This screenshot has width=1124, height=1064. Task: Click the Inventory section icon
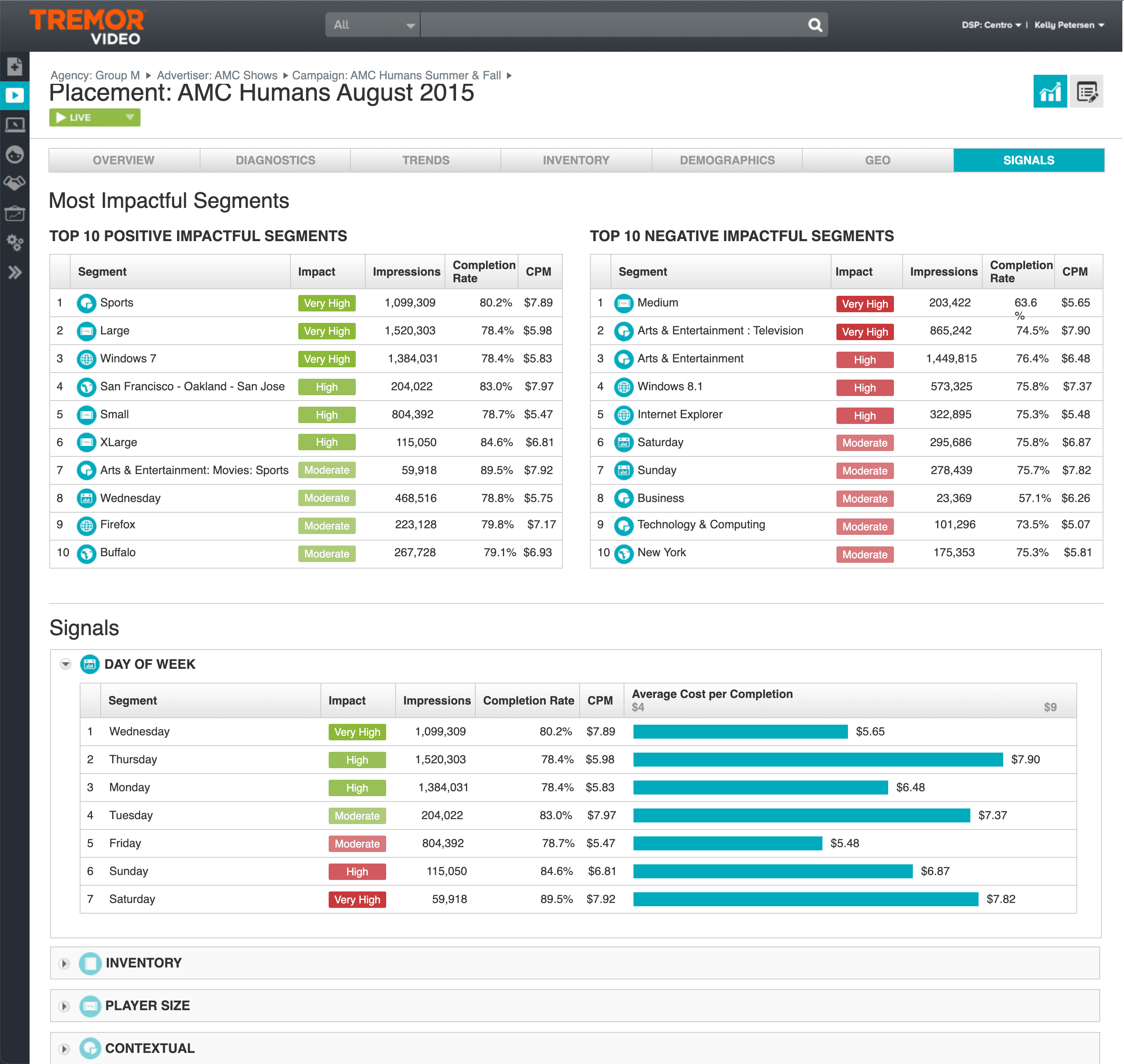pos(90,963)
